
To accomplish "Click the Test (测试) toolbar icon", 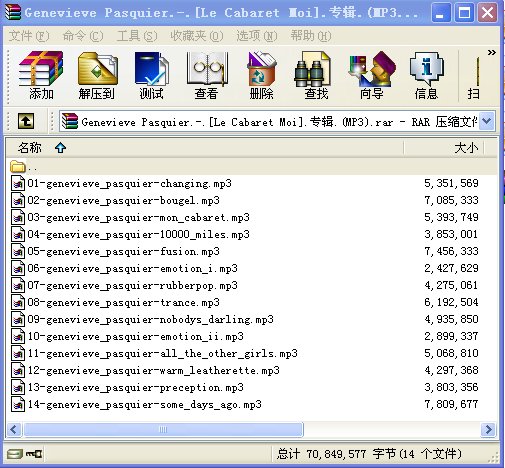I will click(151, 75).
